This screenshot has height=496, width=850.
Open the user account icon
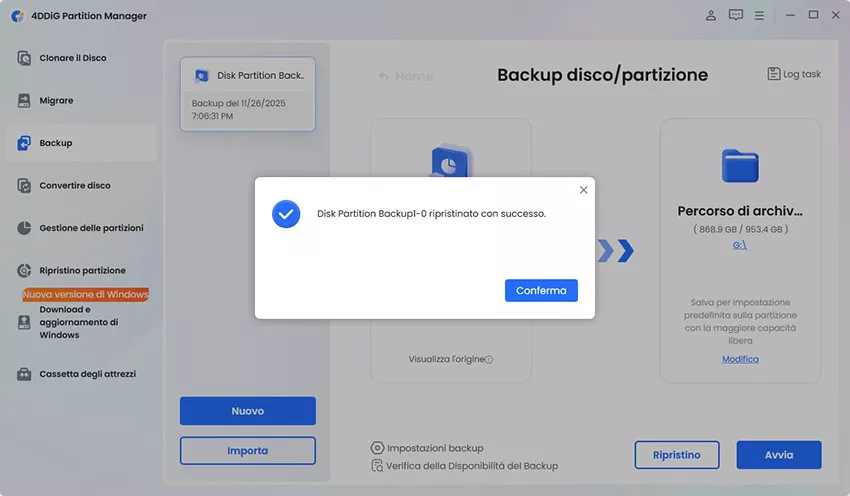point(711,15)
